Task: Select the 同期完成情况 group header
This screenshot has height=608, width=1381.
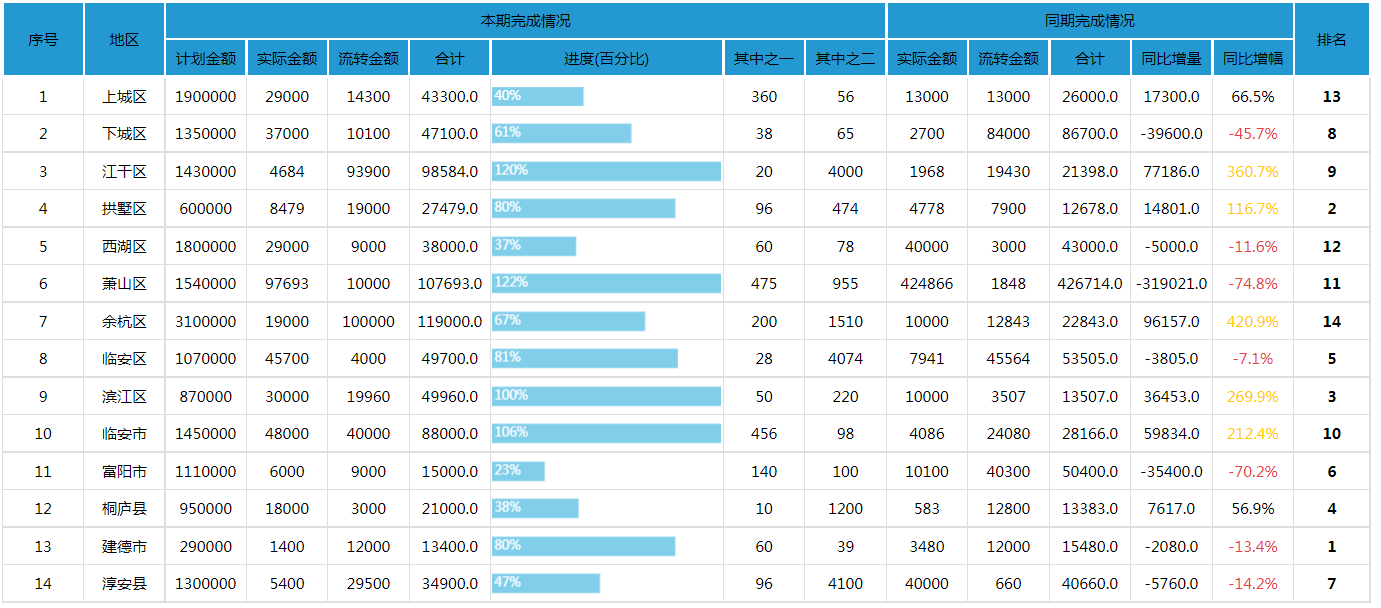Action: point(1089,21)
